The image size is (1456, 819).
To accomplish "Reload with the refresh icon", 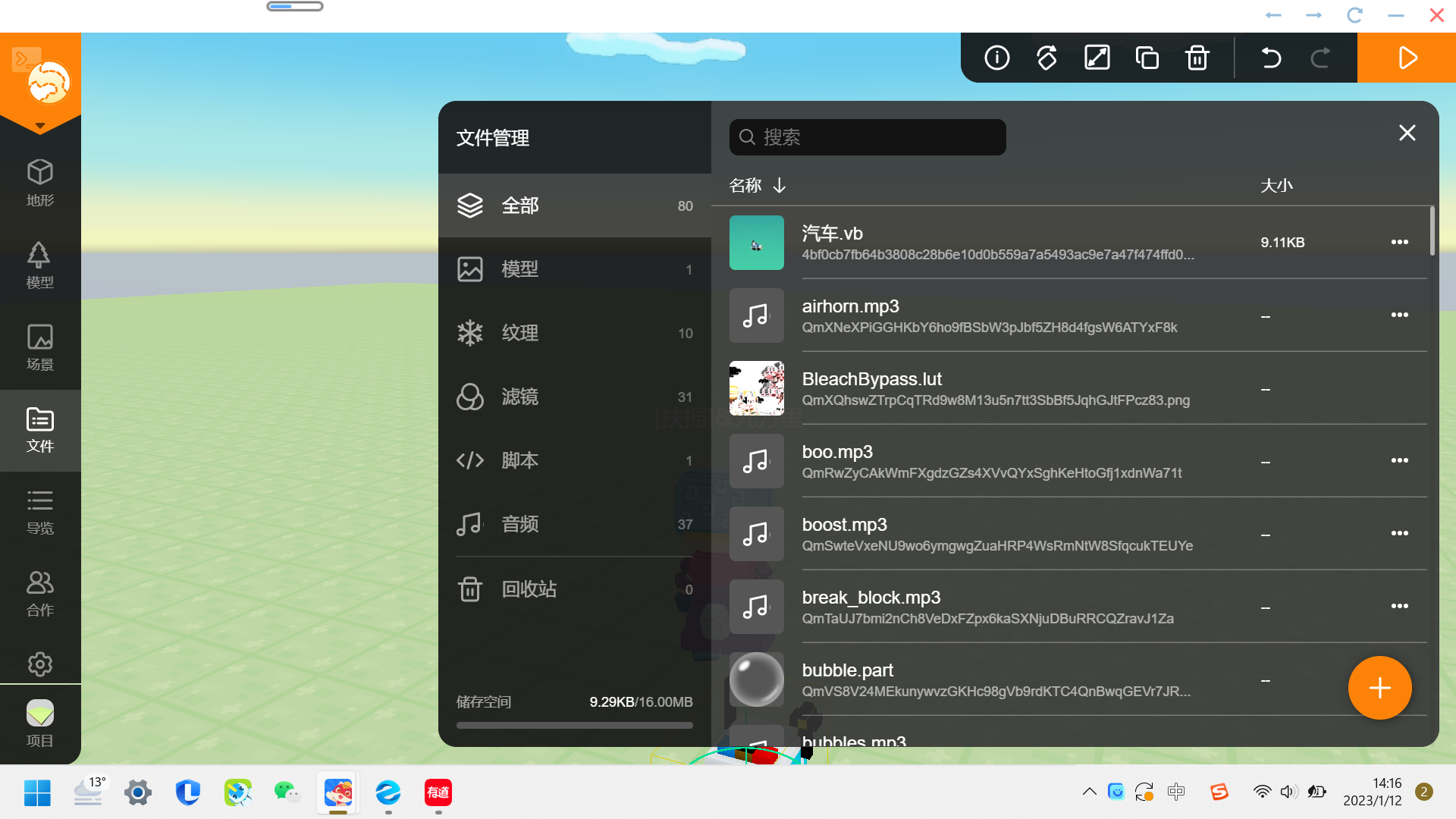I will 1355,15.
